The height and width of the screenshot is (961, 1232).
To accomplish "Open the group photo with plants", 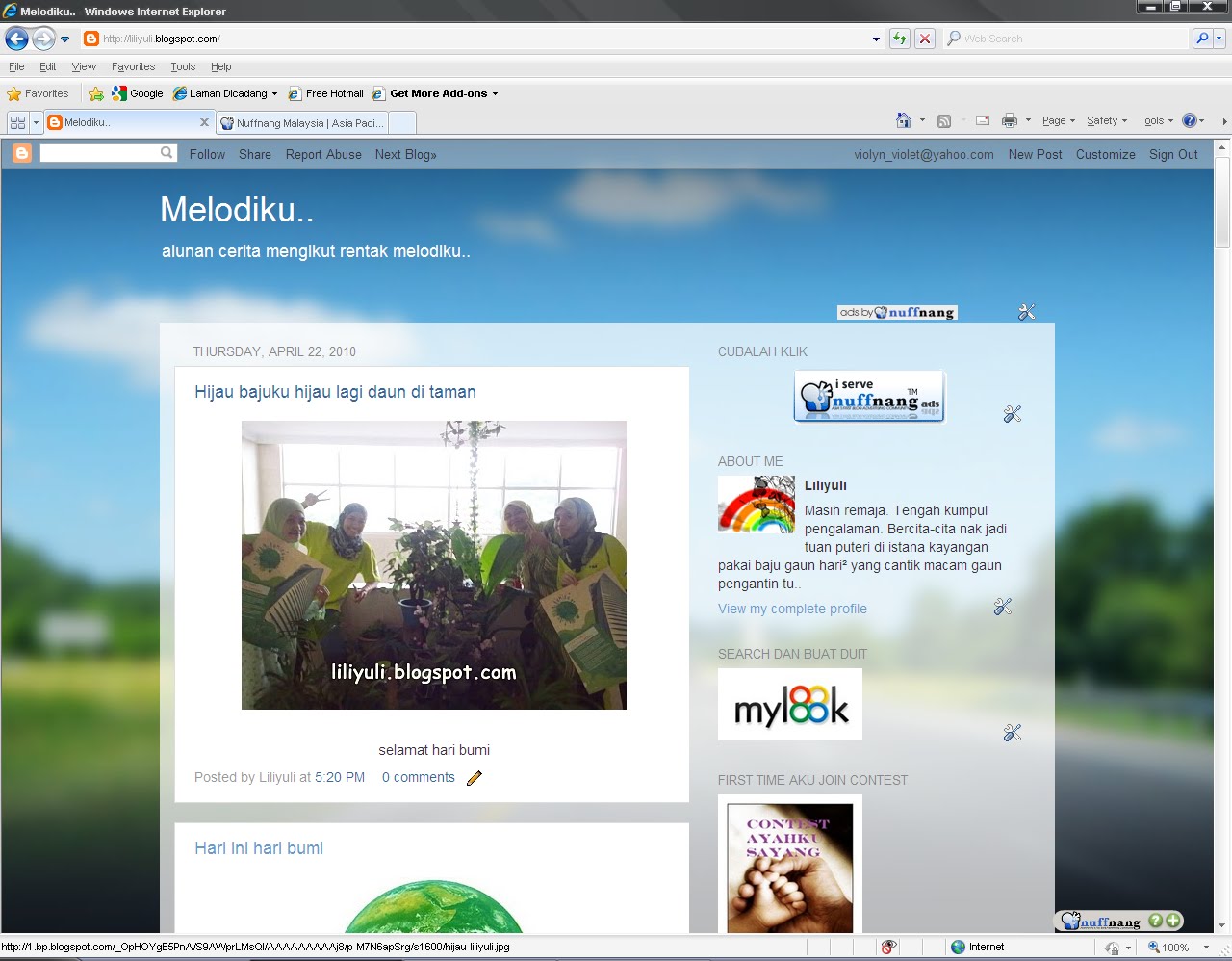I will (x=434, y=565).
